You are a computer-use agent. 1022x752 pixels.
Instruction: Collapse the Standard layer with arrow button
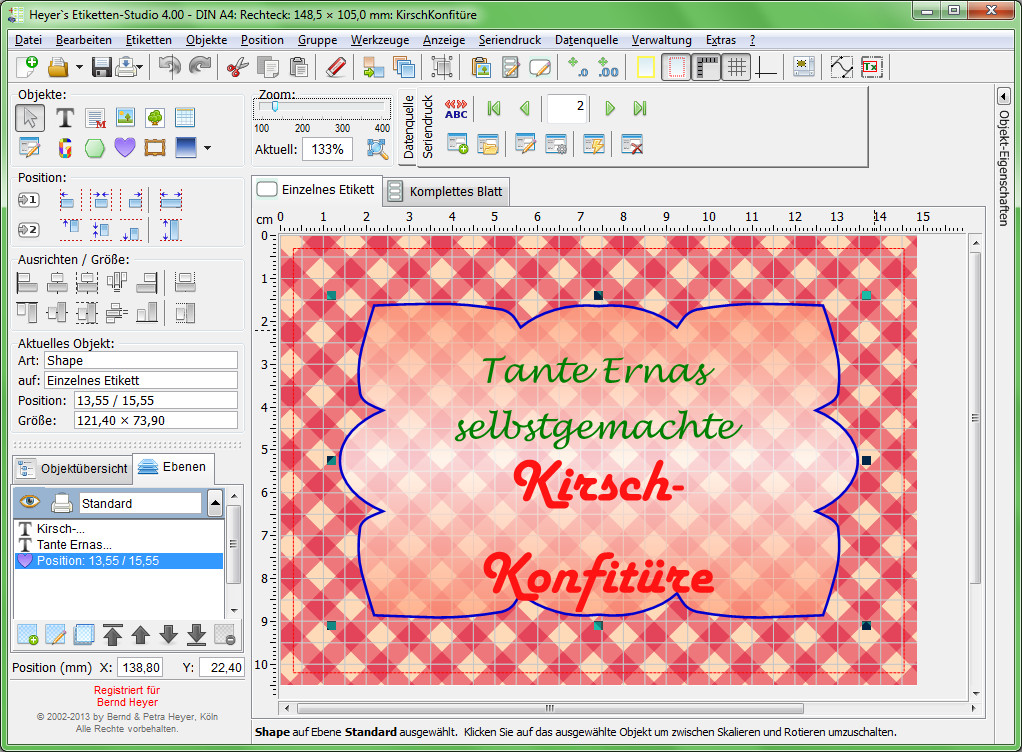point(215,503)
